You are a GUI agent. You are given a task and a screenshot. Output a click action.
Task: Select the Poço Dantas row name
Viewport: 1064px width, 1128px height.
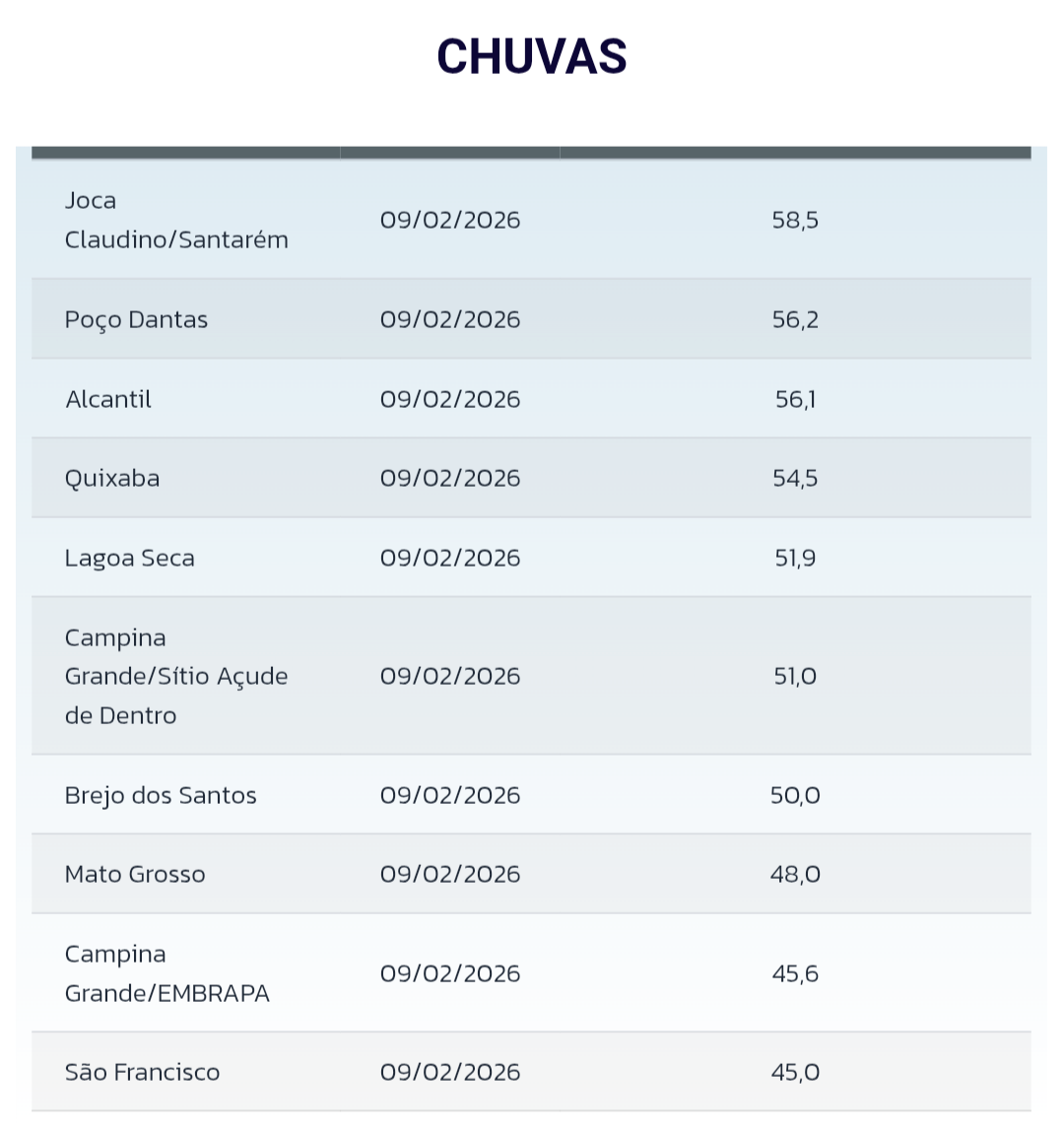pos(136,320)
